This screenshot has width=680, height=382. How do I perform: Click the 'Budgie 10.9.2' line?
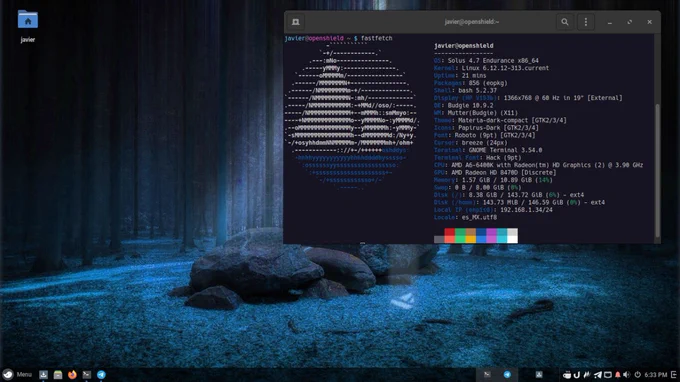tap(464, 105)
